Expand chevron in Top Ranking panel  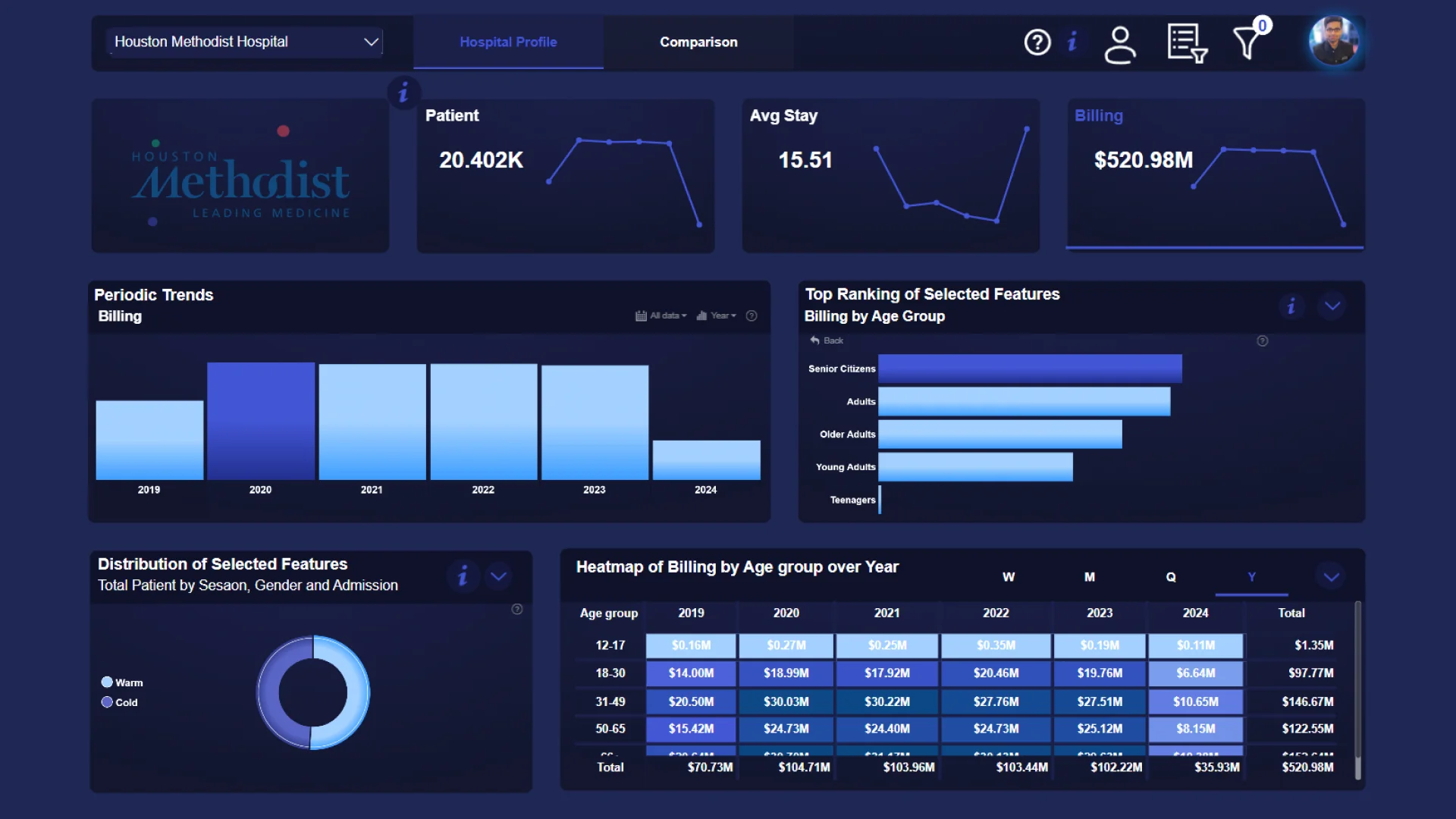(1332, 306)
